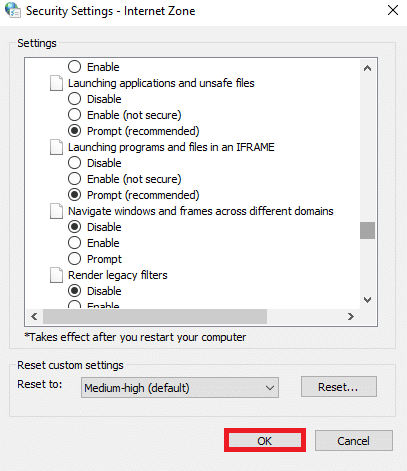The width and height of the screenshot is (407, 471).
Task: Close the Security Settings dialog
Action: 393,10
